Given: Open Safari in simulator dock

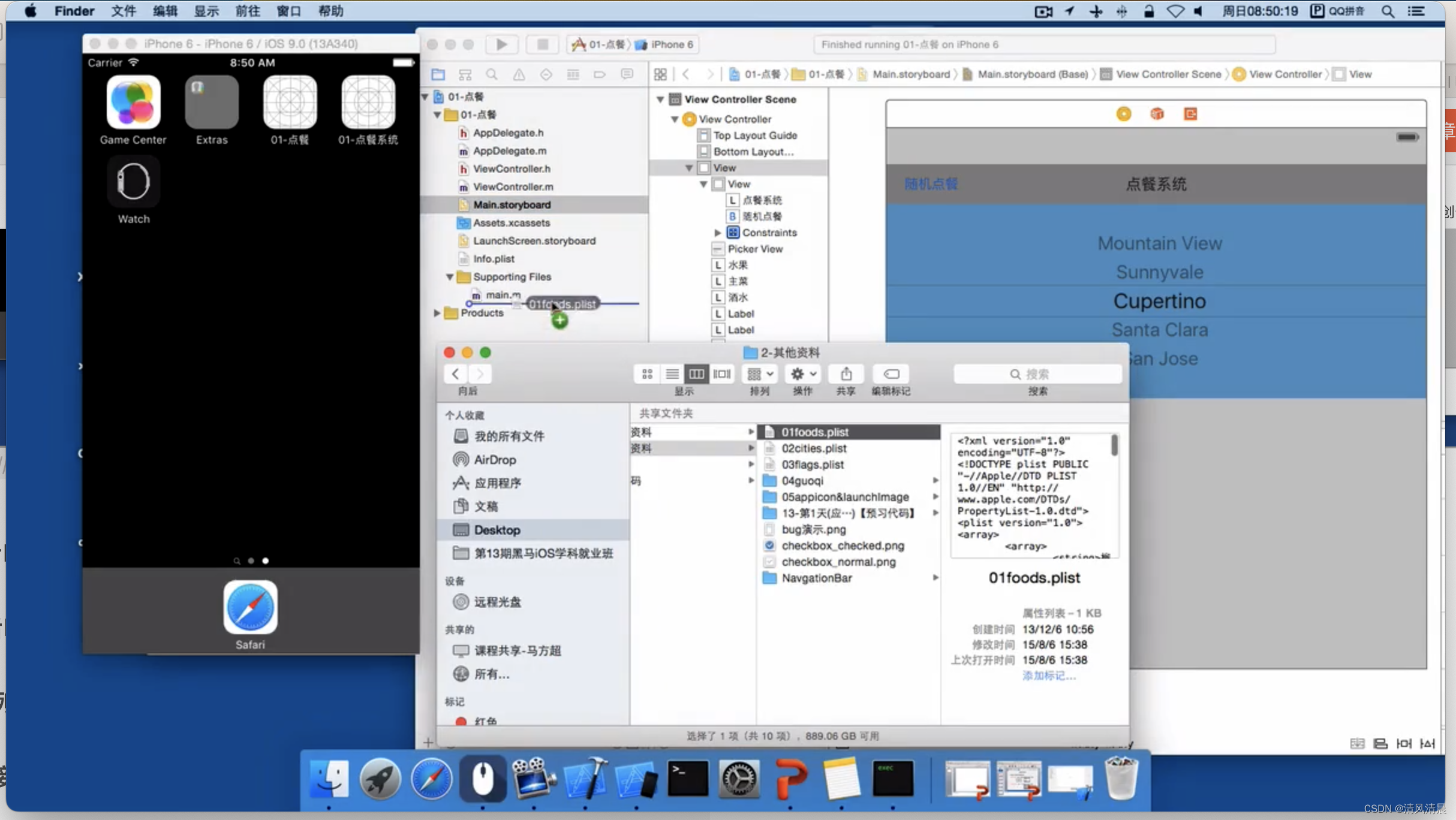Looking at the screenshot, I should (x=250, y=607).
